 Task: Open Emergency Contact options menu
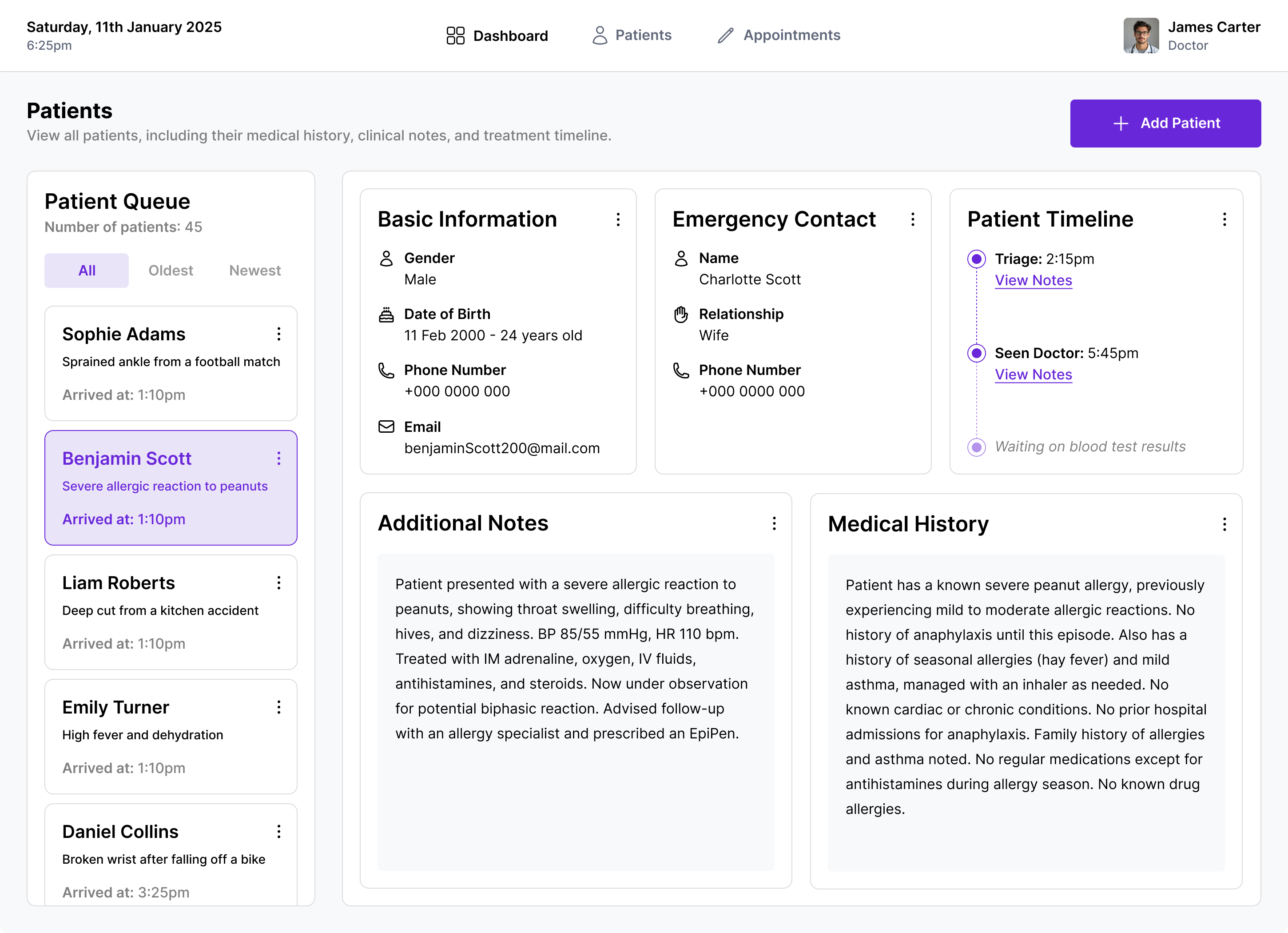tap(913, 219)
